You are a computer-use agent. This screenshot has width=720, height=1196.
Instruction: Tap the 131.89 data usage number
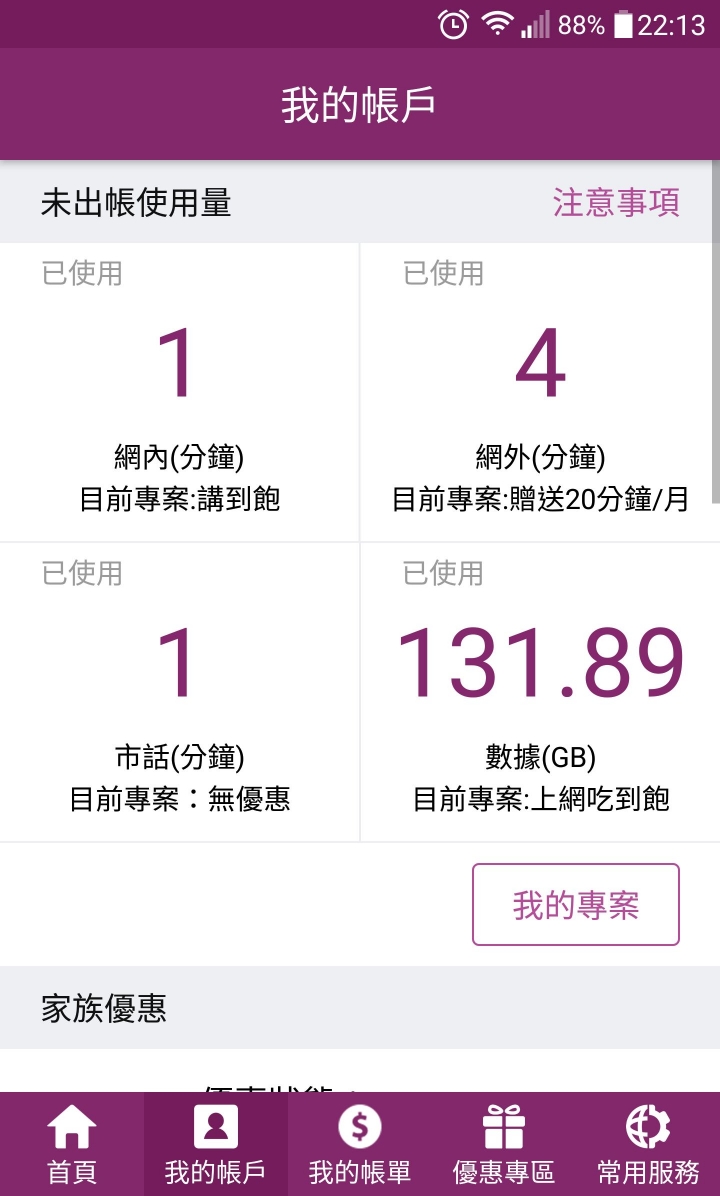[540, 663]
